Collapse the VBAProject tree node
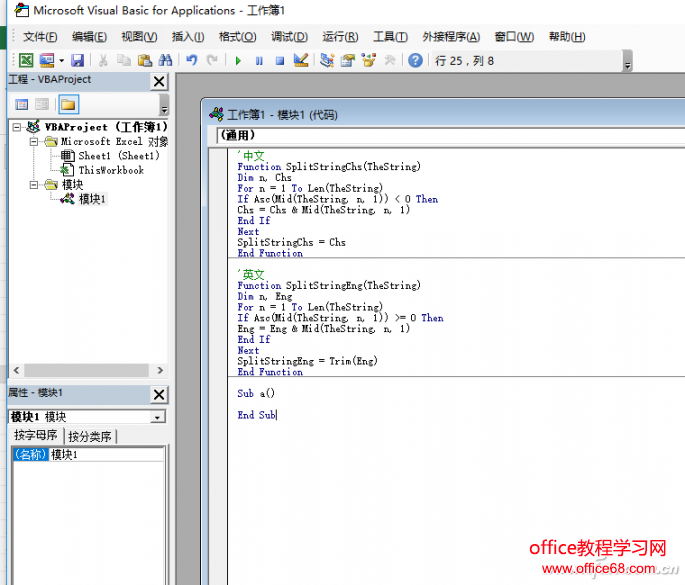 pos(18,127)
